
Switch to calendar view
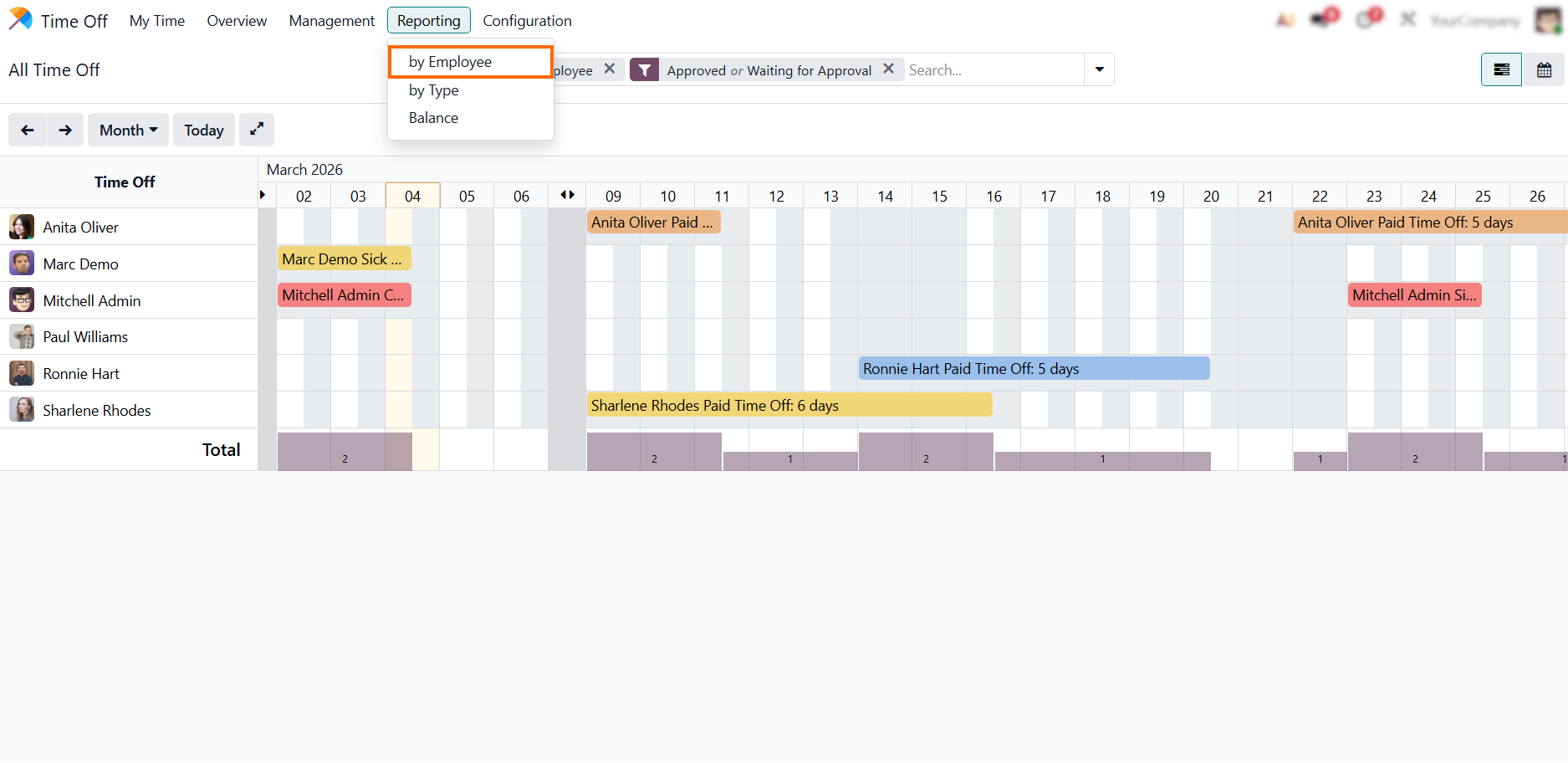point(1544,70)
